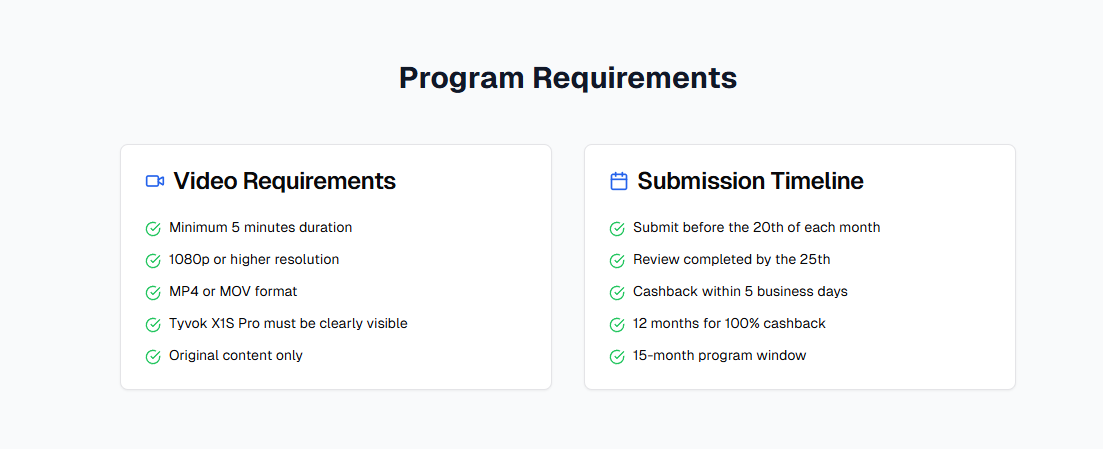Screen dimensions: 1103x449
Task: Click the text Minimum 5 minutes duration
Action: pos(260,227)
